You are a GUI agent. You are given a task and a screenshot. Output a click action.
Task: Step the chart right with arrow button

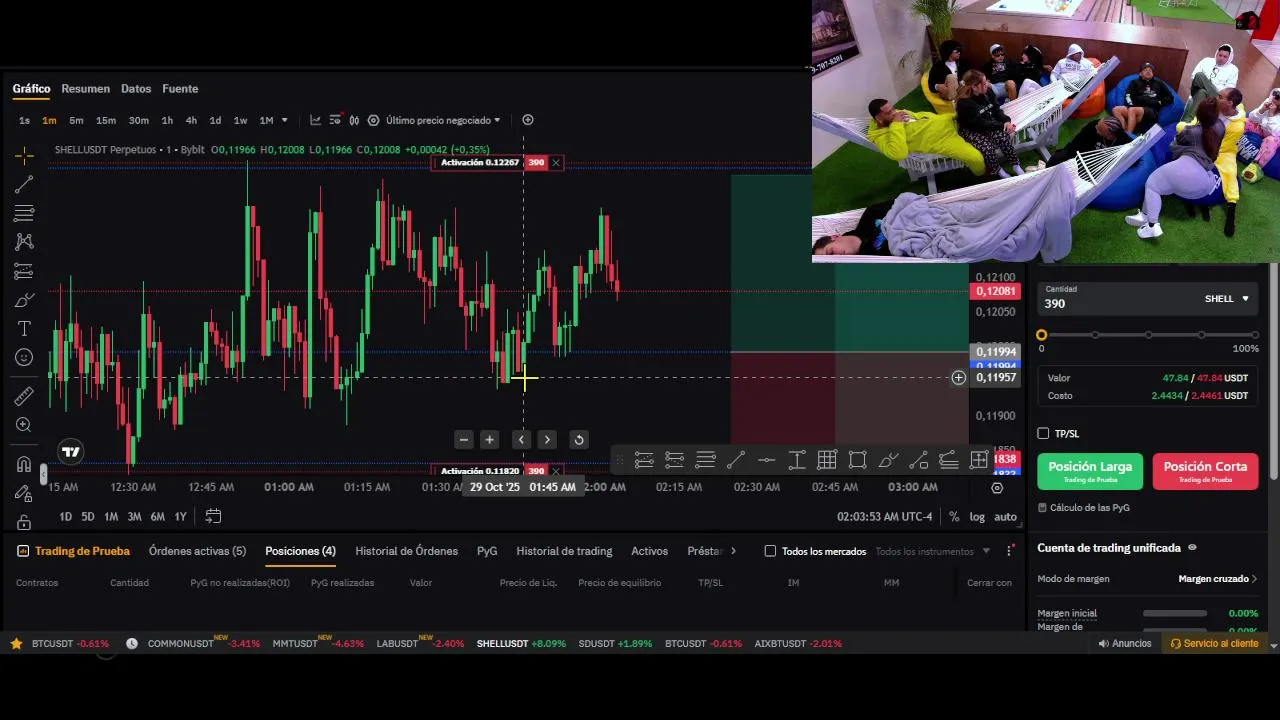click(x=547, y=440)
